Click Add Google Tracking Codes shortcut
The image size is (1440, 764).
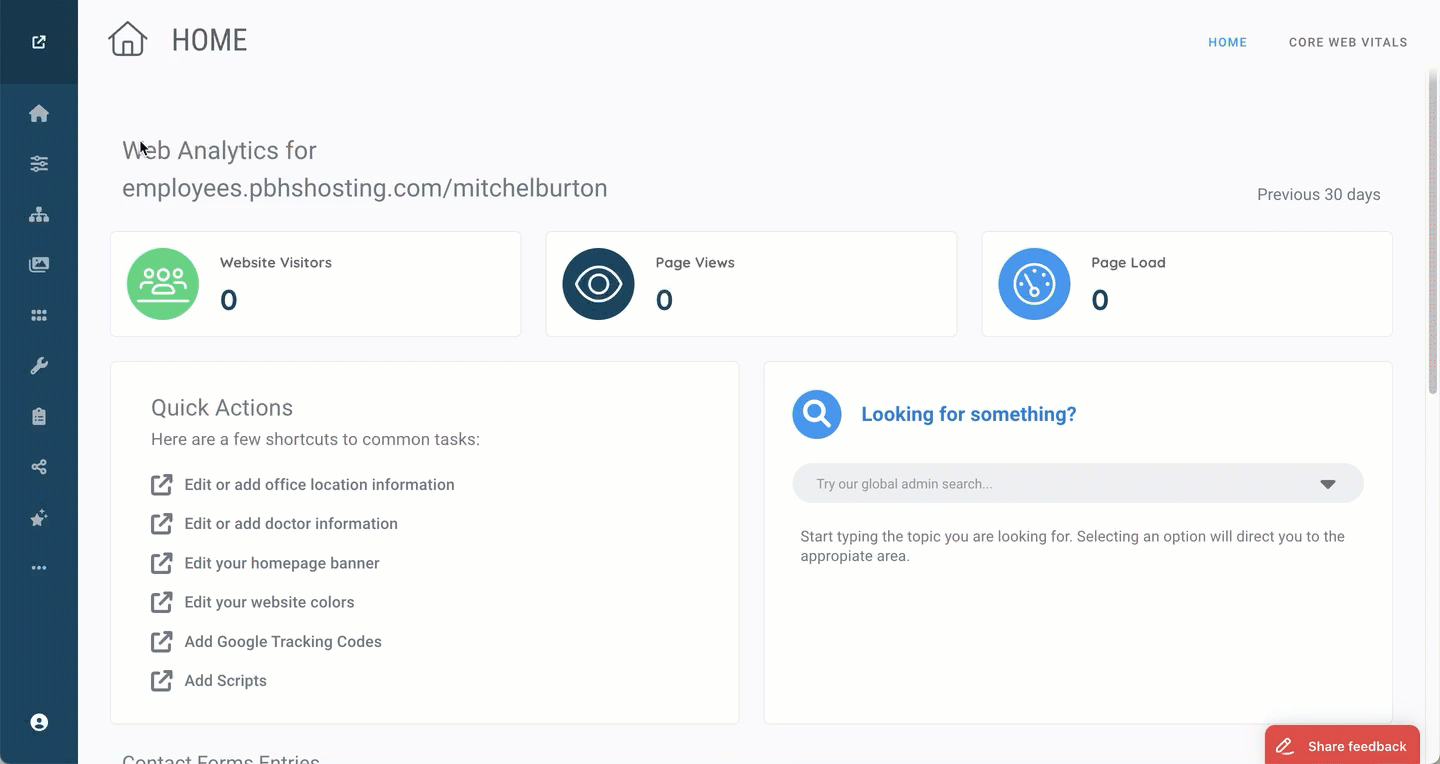pos(282,642)
